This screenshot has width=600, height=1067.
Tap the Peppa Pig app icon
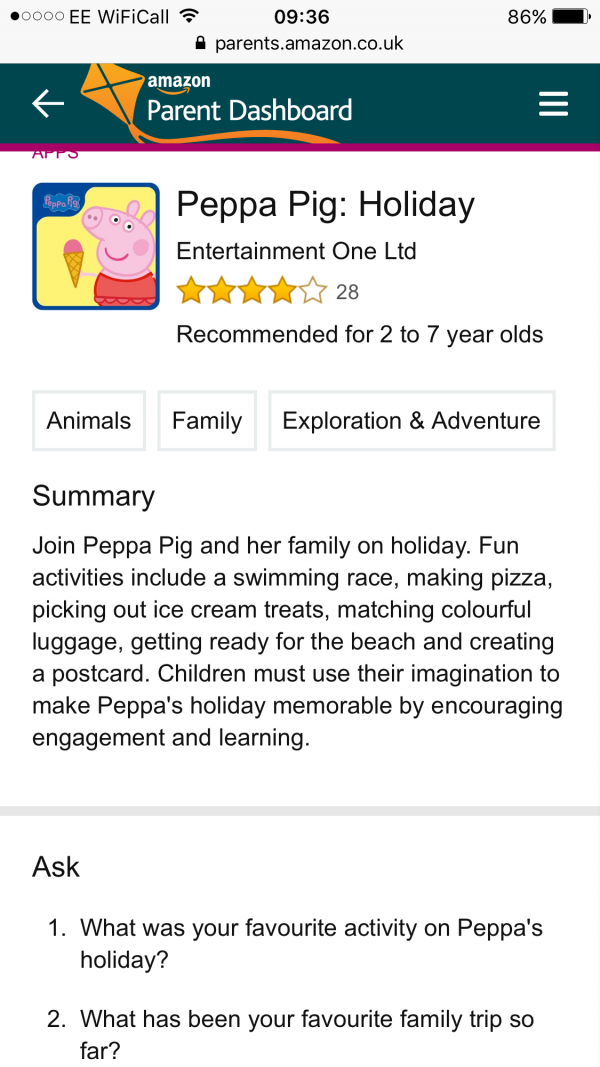tap(96, 246)
